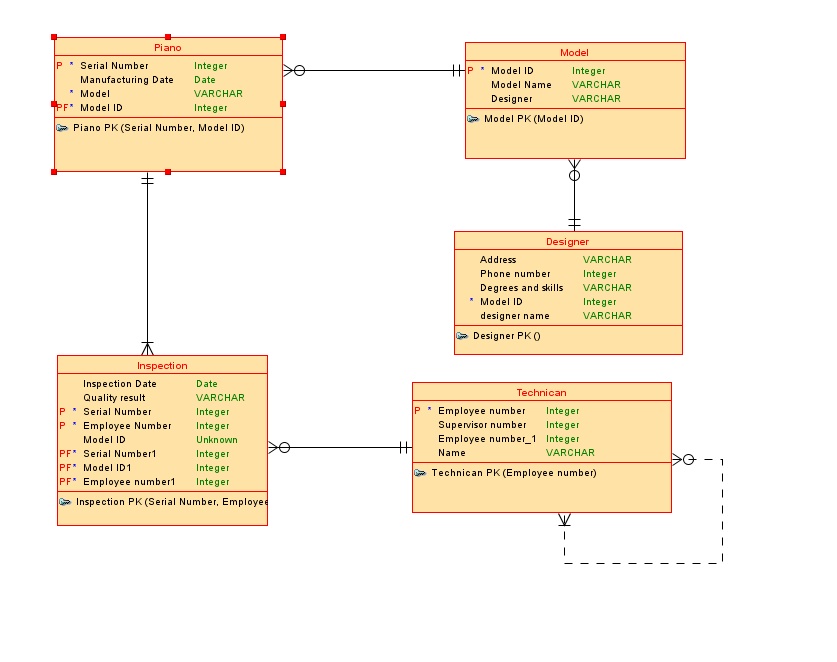Select the Piano entity title bar
This screenshot has width=837, height=662.
click(167, 47)
